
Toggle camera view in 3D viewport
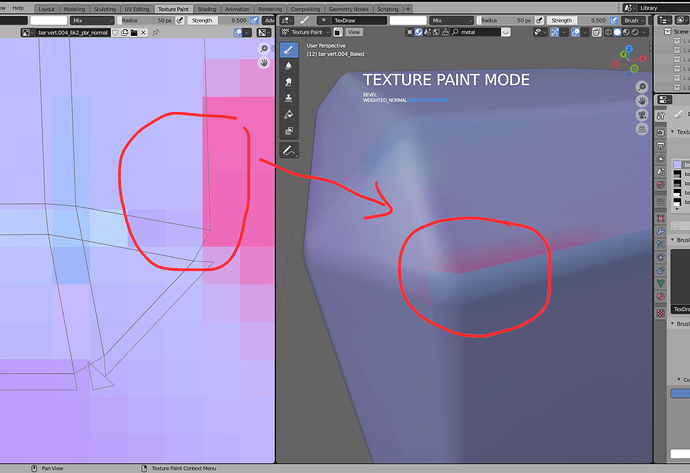[x=642, y=115]
